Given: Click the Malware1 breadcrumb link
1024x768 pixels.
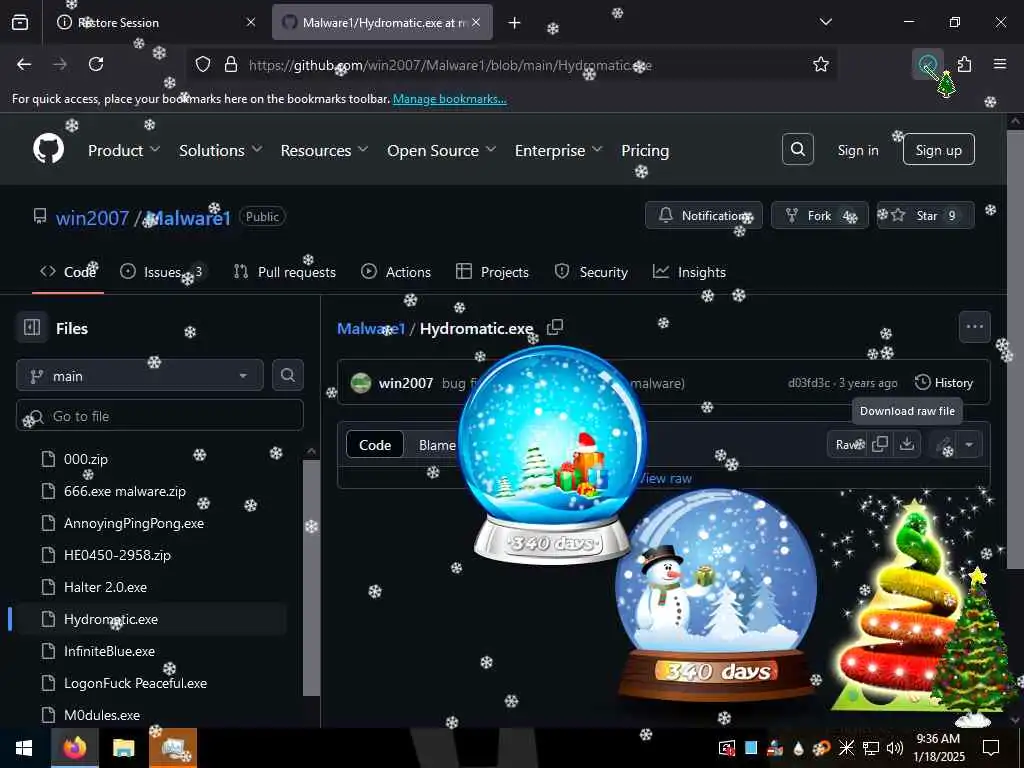Looking at the screenshot, I should click(371, 328).
